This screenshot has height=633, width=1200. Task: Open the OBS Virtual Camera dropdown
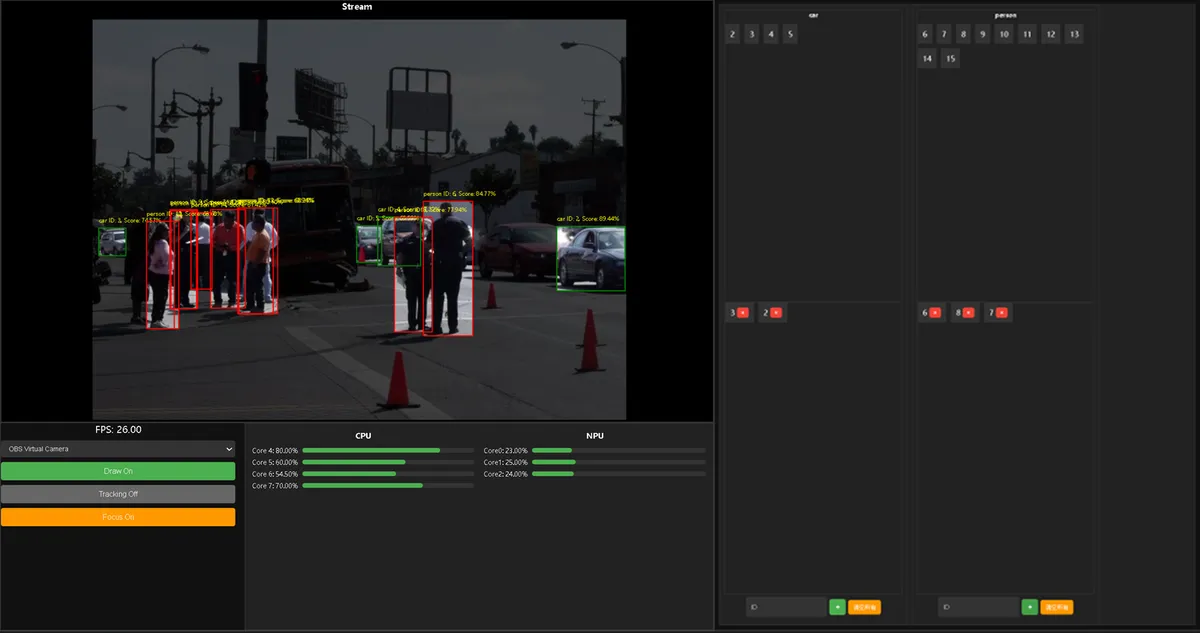click(118, 449)
